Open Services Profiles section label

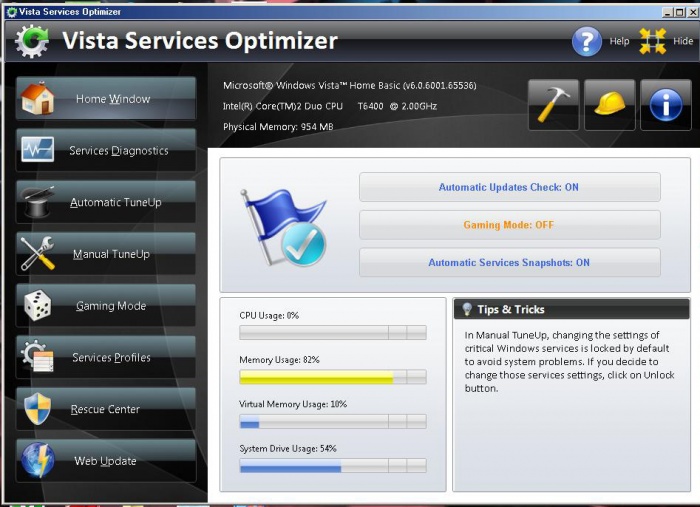coord(111,357)
